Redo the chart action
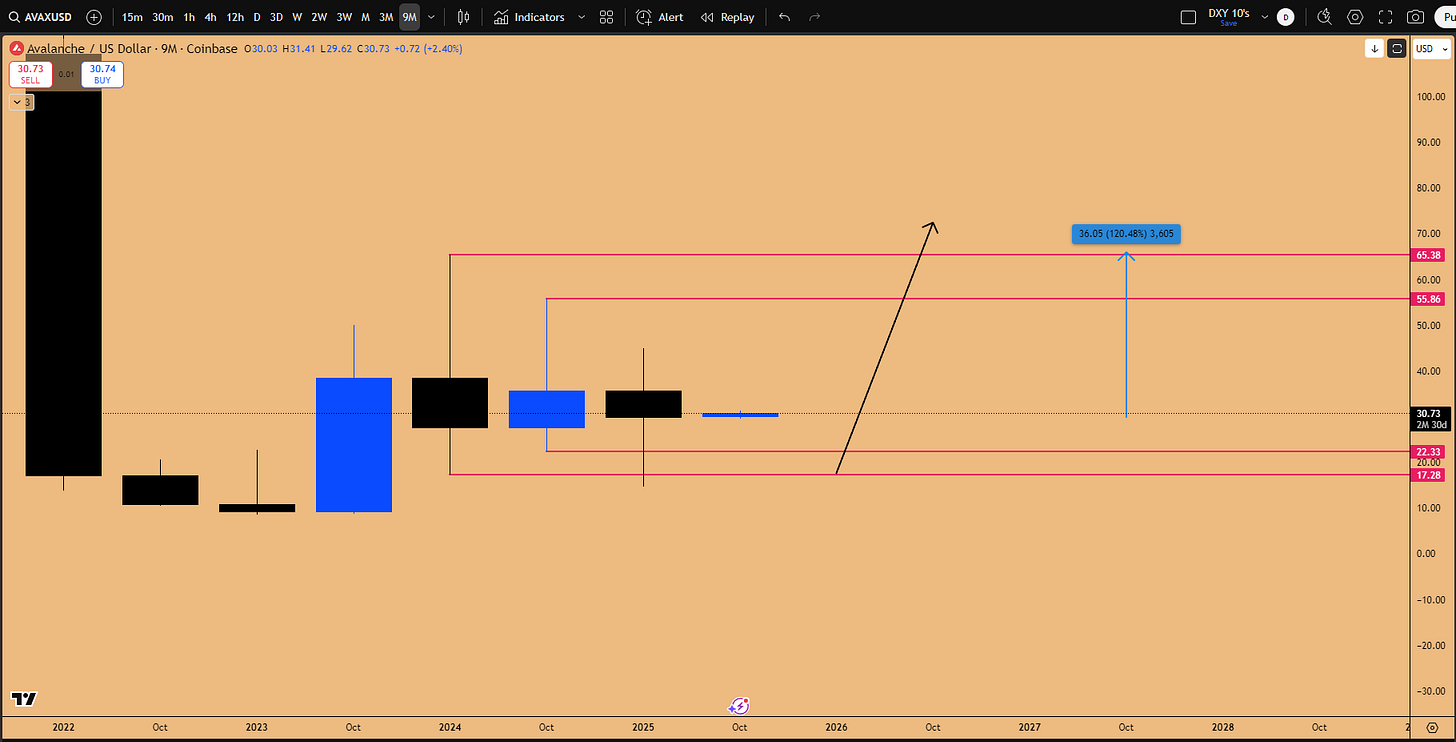 [x=814, y=17]
